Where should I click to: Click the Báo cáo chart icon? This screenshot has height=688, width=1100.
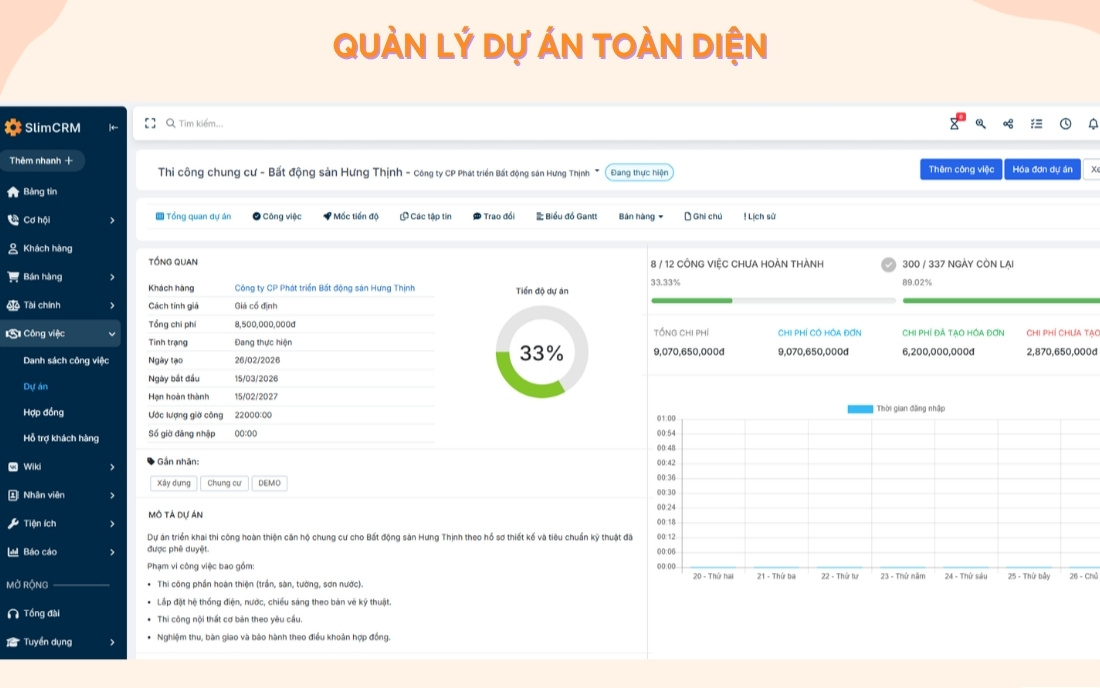[13, 552]
